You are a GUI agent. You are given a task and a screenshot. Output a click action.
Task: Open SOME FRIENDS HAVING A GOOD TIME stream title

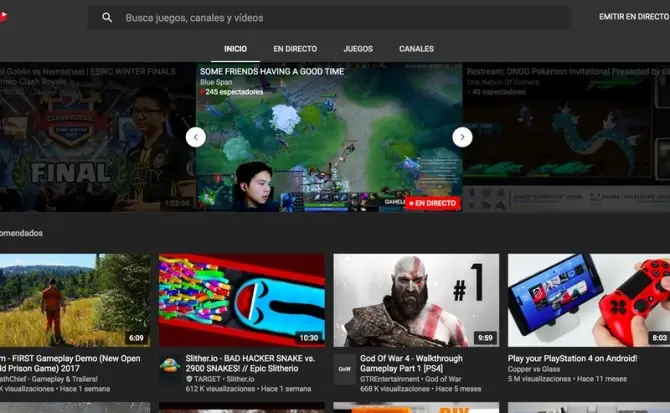[272, 71]
